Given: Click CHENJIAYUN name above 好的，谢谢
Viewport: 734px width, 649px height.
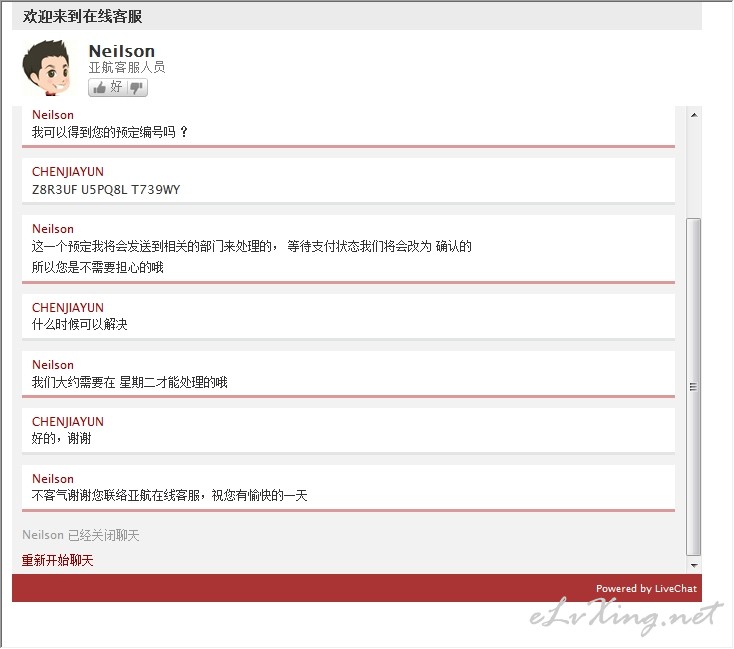Looking at the screenshot, I should click(68, 421).
